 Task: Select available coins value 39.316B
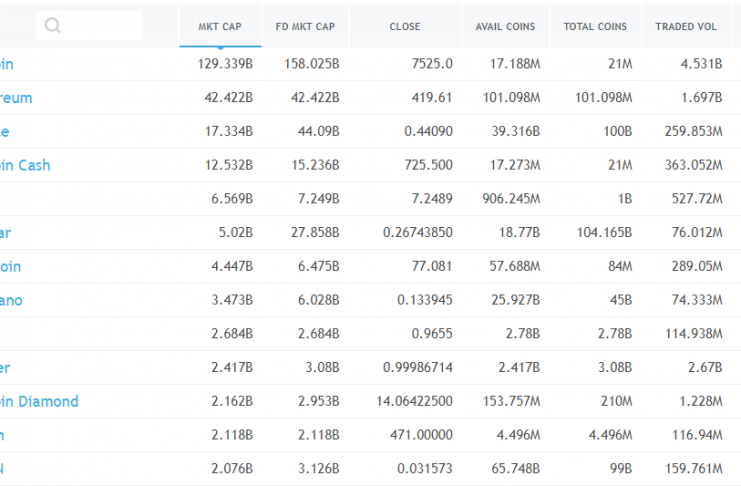coord(516,131)
